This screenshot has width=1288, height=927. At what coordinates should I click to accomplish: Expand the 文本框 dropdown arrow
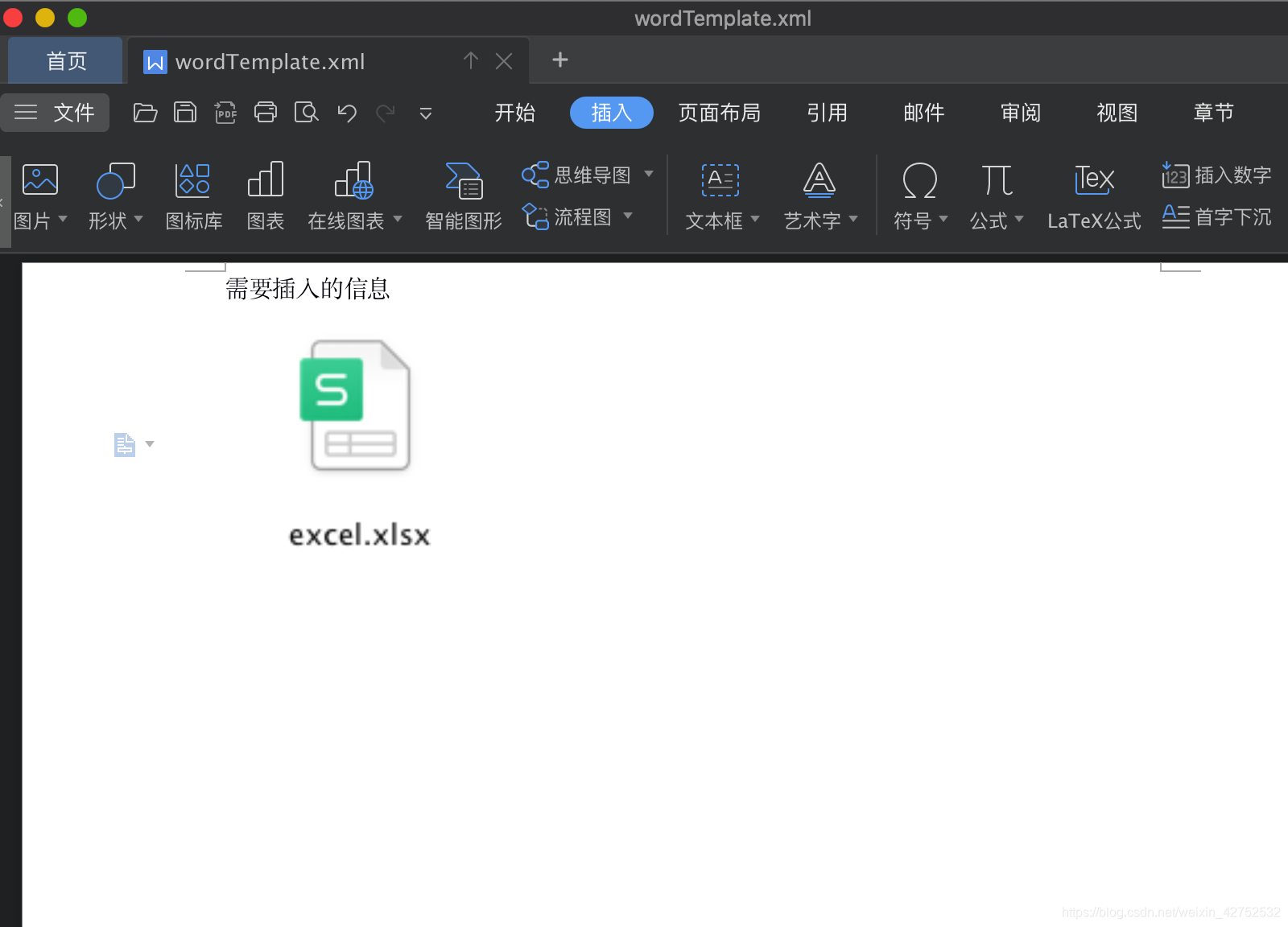pos(755,219)
